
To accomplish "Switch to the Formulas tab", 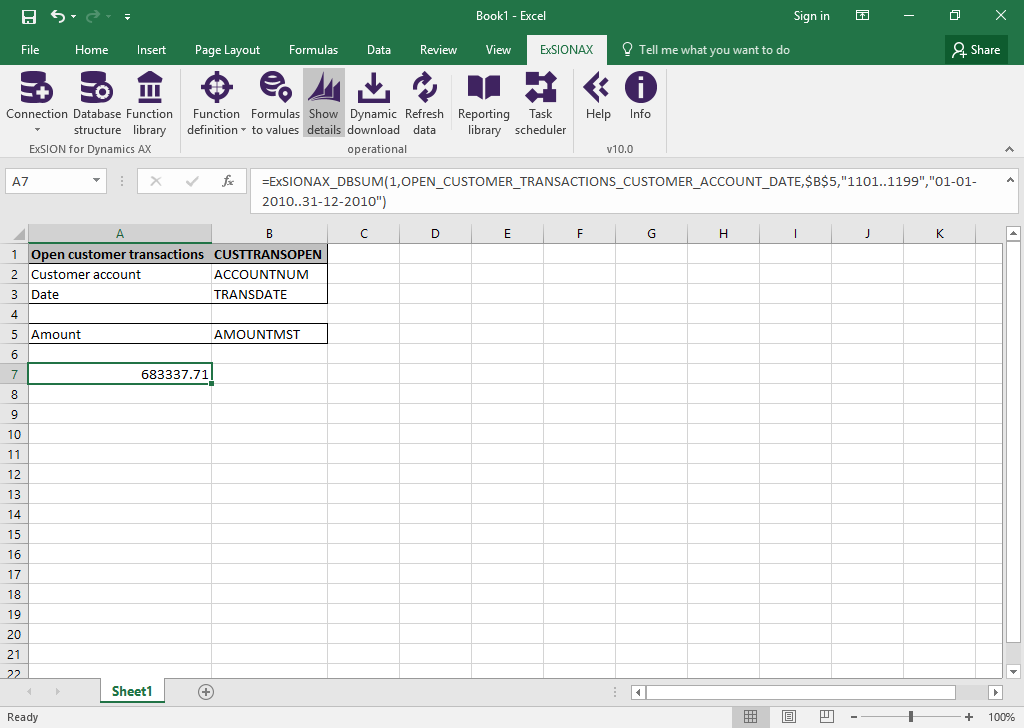I will point(313,50).
